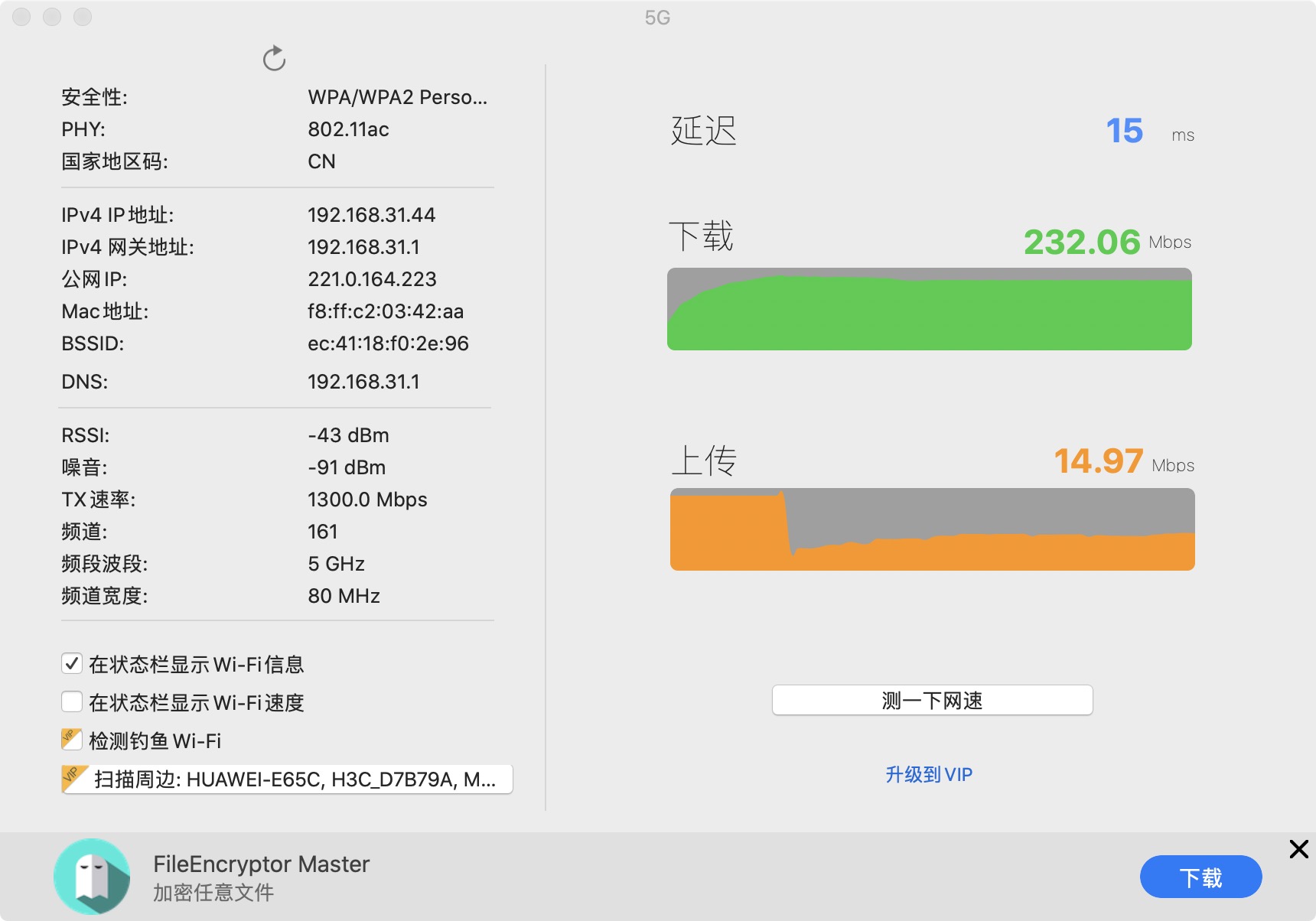Image resolution: width=1316 pixels, height=921 pixels.
Task: Select the public IP 221.0.164.223 value
Action: pos(372,279)
